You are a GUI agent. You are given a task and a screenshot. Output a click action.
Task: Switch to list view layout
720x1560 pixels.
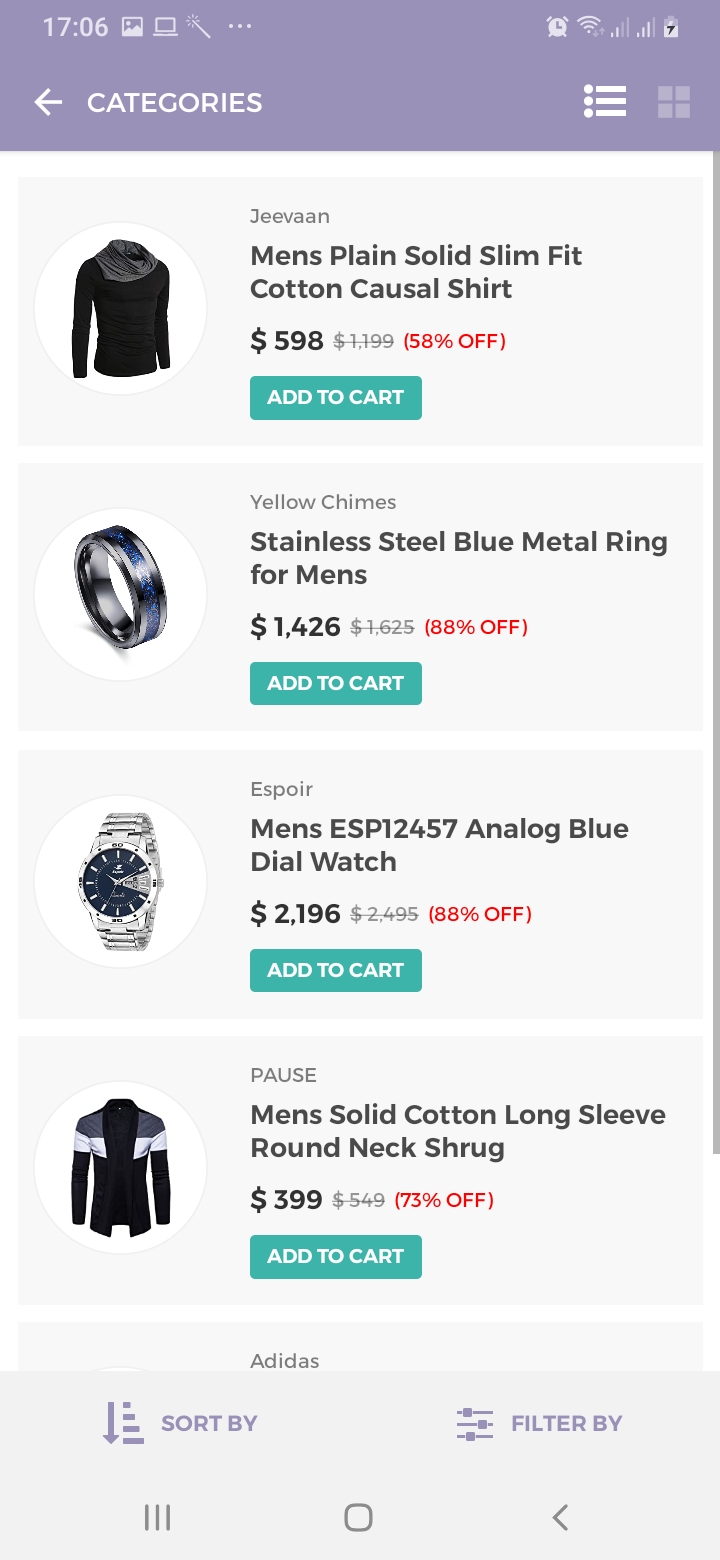point(605,102)
